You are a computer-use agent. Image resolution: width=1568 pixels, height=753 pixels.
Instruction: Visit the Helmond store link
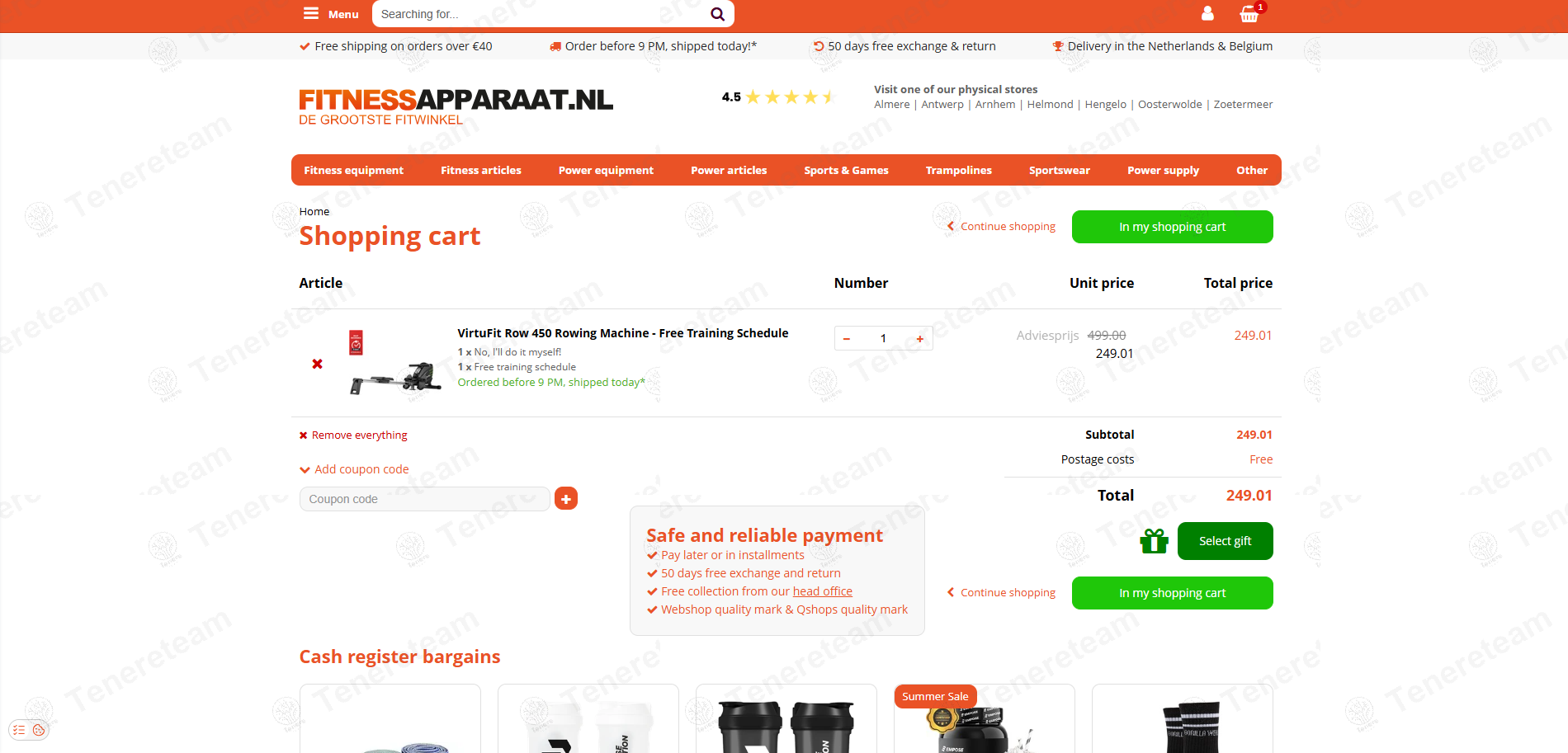(x=1051, y=104)
